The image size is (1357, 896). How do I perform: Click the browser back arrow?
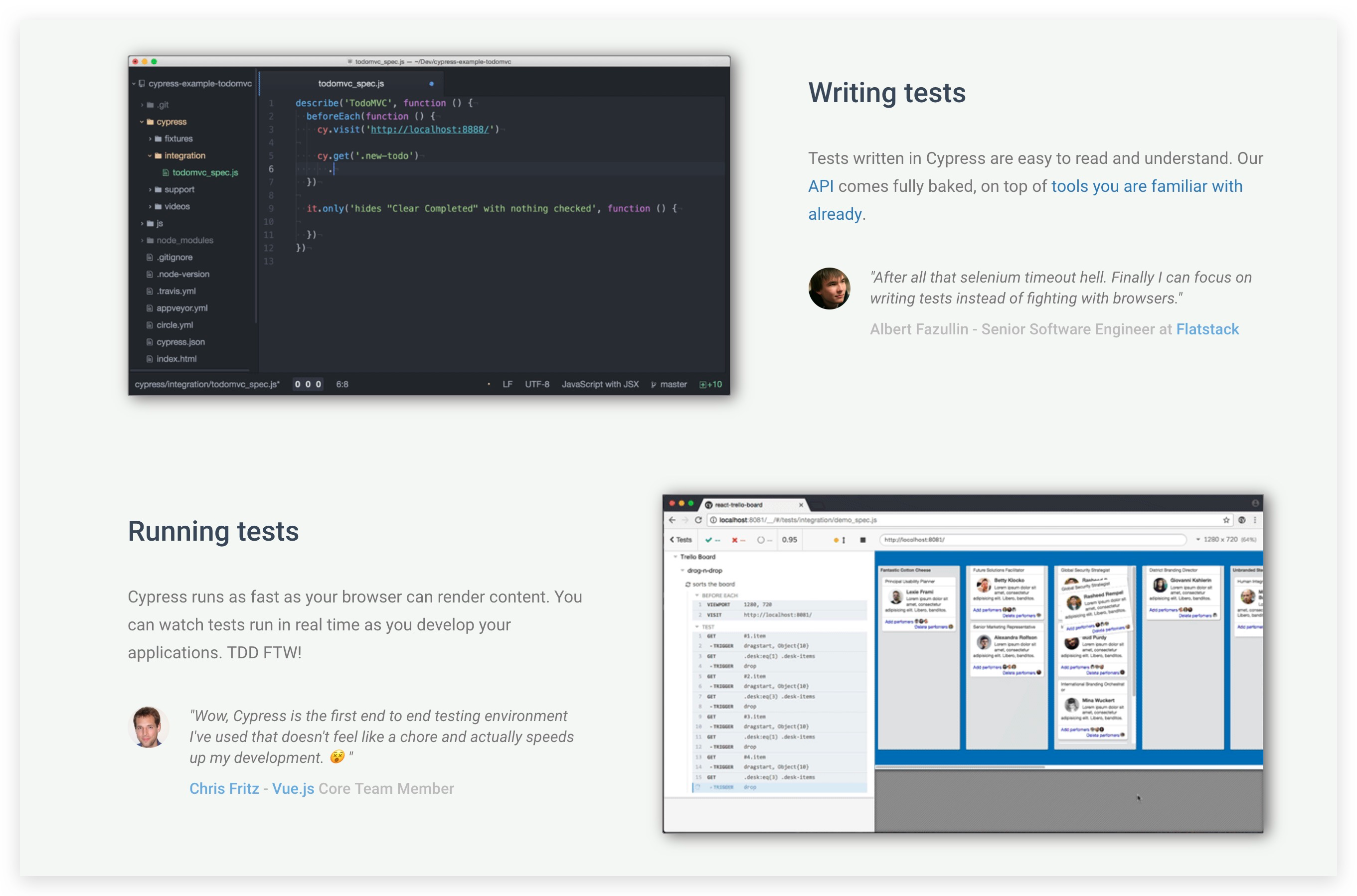(x=672, y=520)
